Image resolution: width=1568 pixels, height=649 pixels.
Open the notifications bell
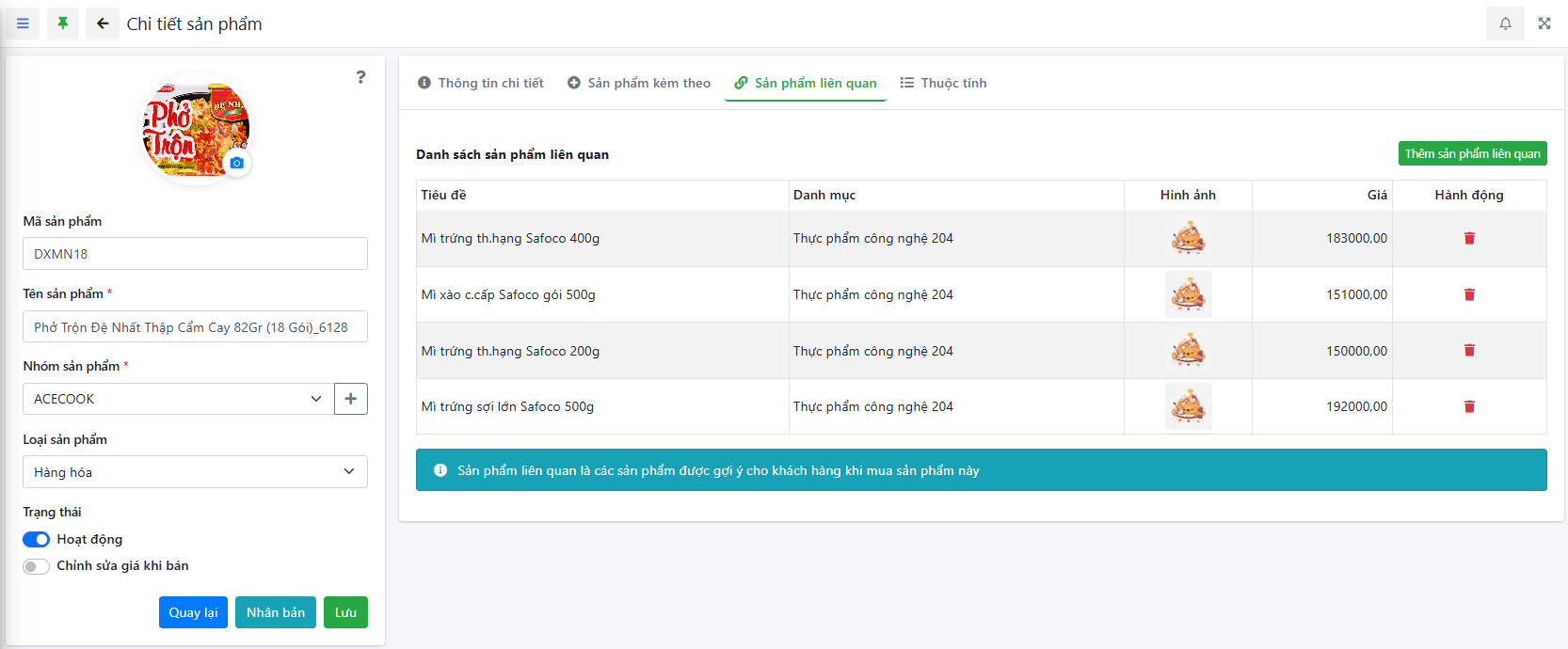(x=1505, y=24)
